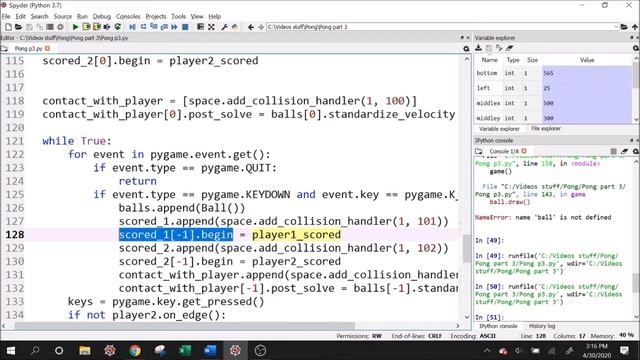This screenshot has width=640, height=360.
Task: Open the Tools menu
Action: click(x=178, y=16)
